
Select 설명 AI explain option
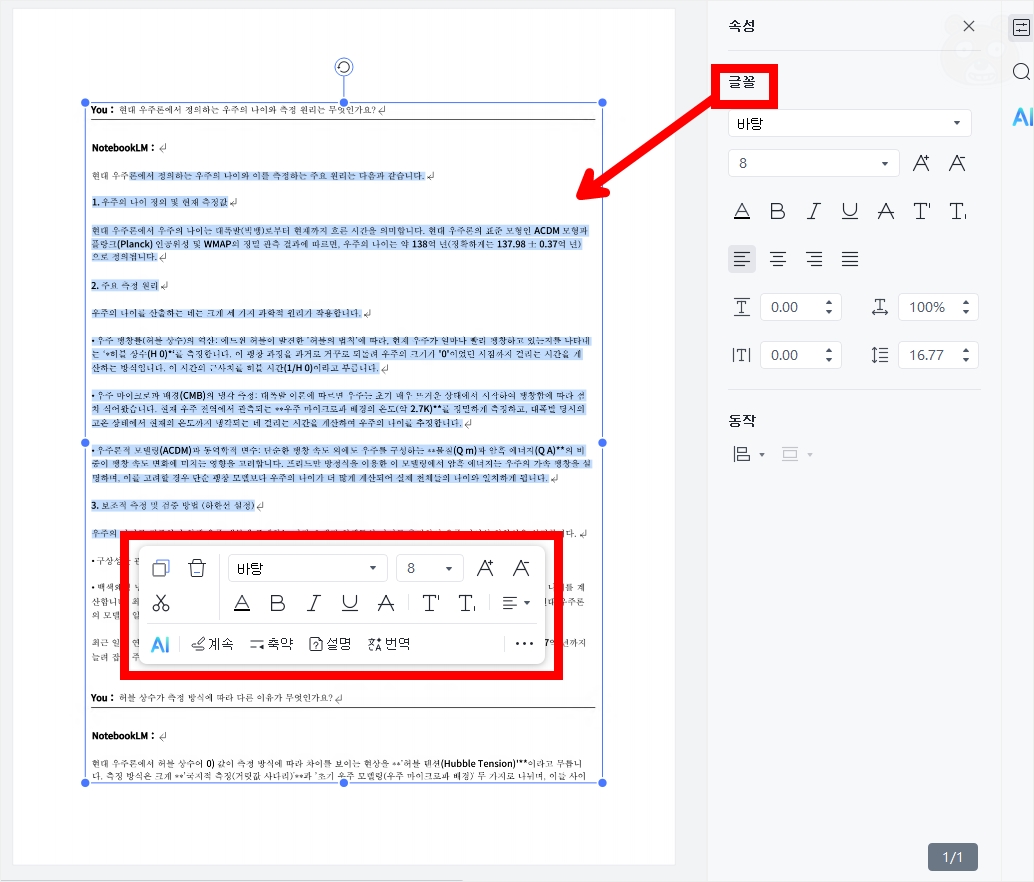pyautogui.click(x=330, y=644)
